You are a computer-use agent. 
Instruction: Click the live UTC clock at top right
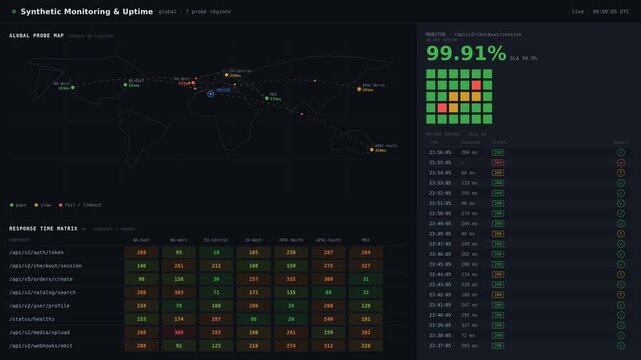click(600, 12)
